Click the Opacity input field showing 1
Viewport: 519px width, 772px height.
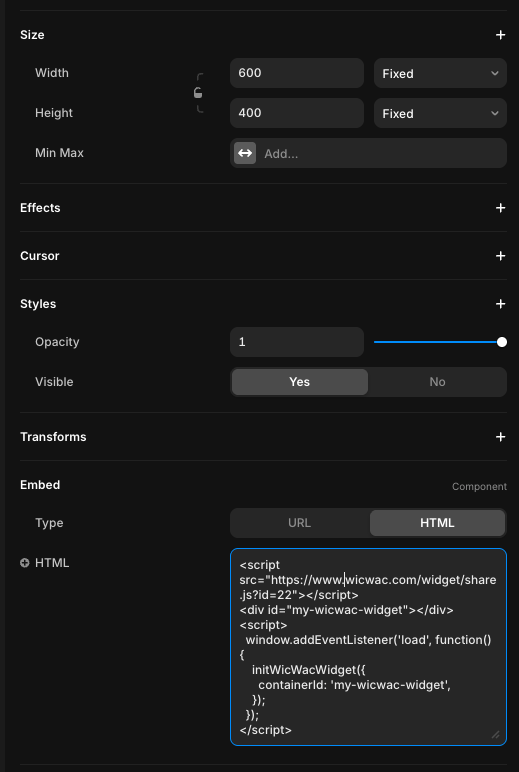pyautogui.click(x=297, y=342)
